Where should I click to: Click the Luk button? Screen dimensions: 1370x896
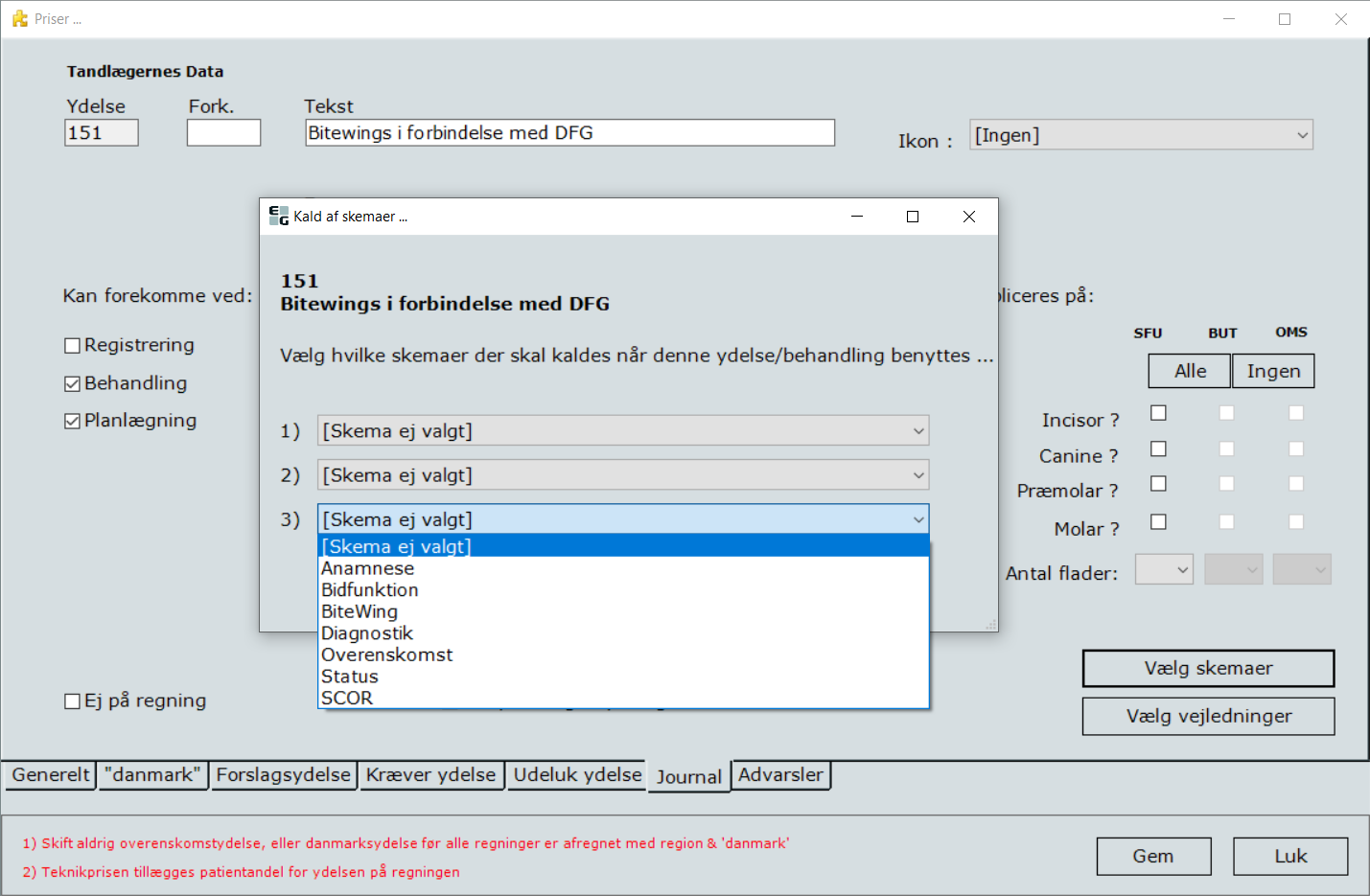1290,857
